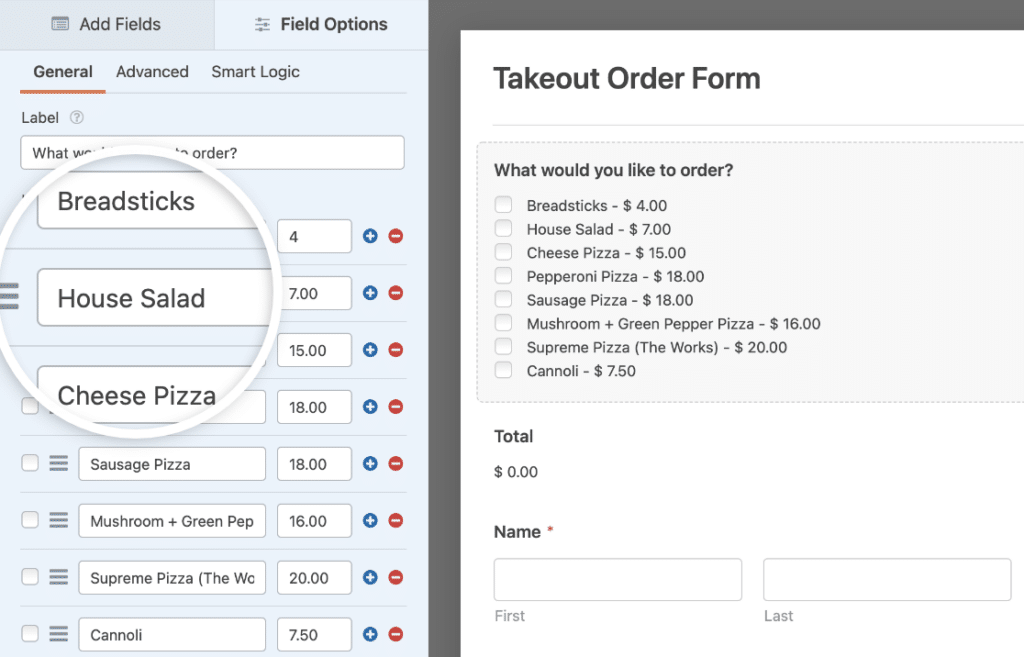Click the drag handle beside Cannoli
Viewport: 1024px width, 657px height.
59,634
